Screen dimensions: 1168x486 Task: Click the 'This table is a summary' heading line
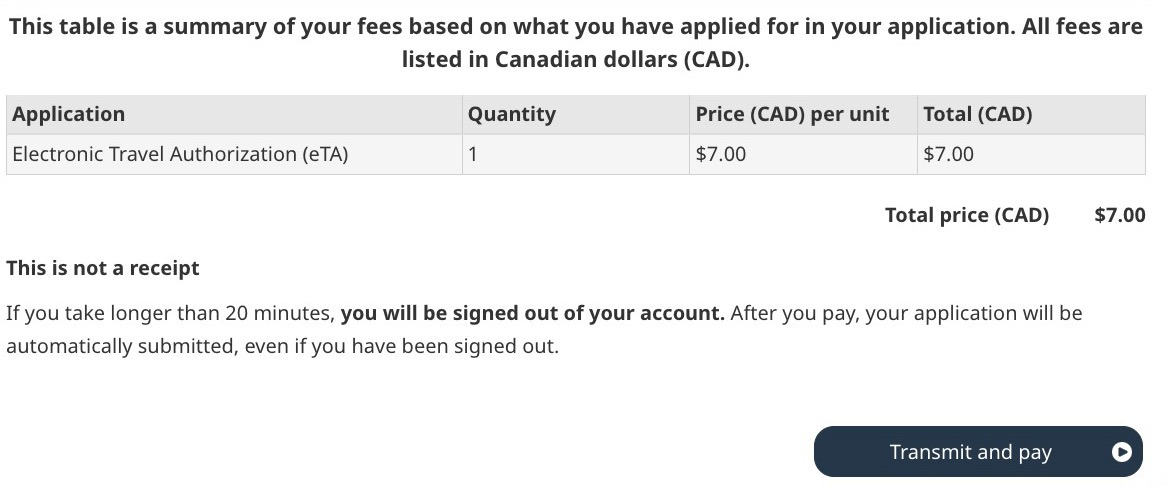coord(575,27)
